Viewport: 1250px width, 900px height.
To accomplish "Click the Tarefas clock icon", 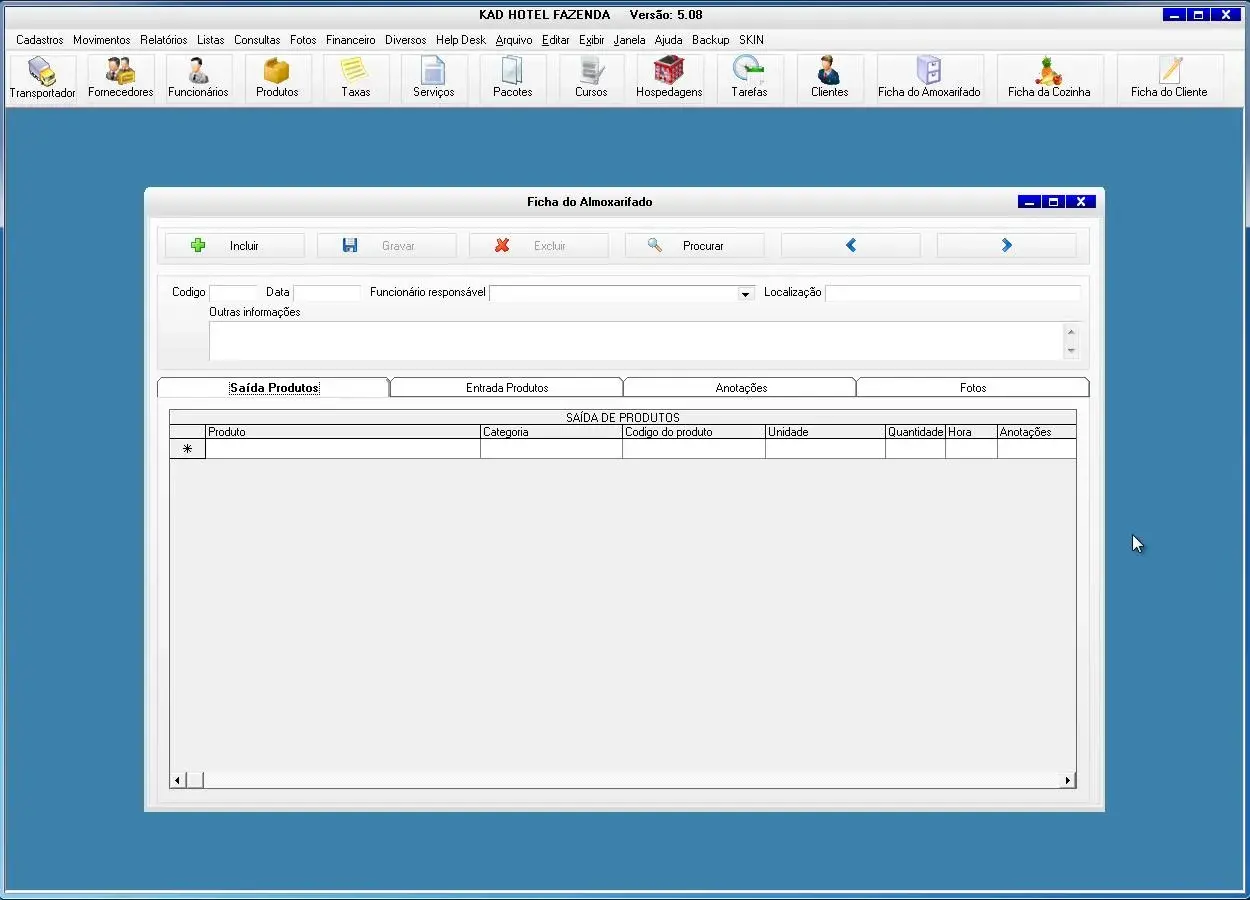I will pos(749,78).
